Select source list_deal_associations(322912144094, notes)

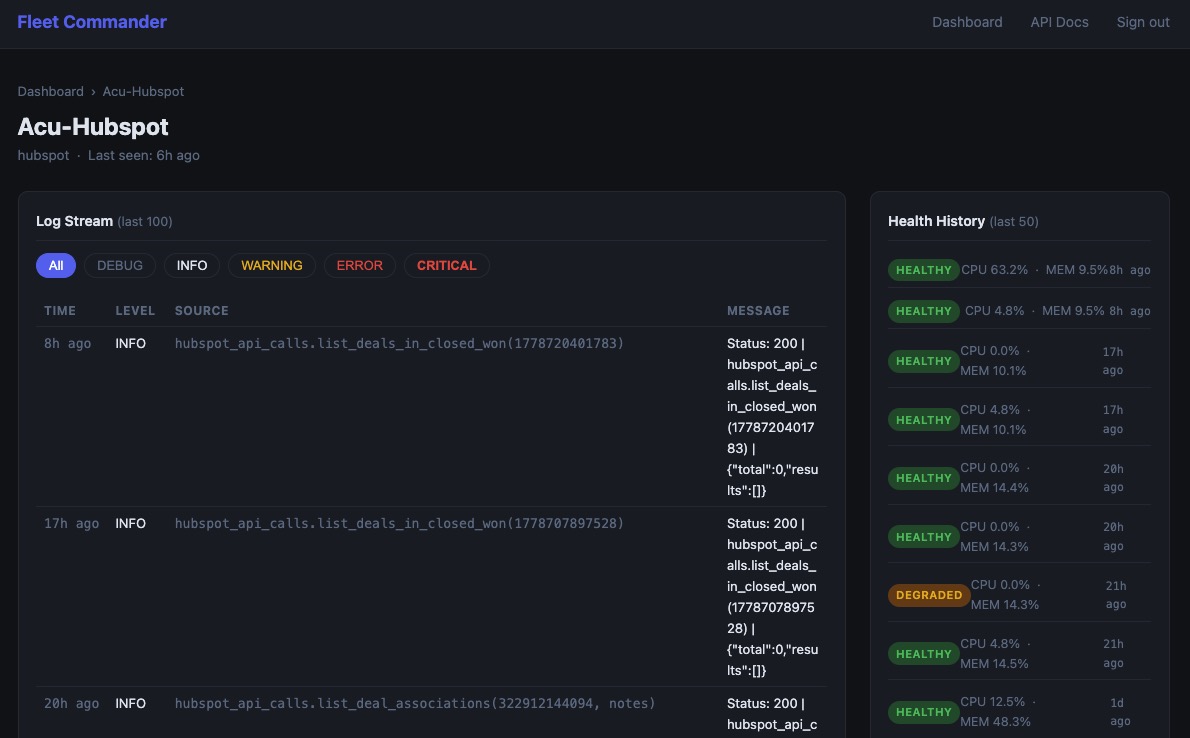click(x=415, y=703)
